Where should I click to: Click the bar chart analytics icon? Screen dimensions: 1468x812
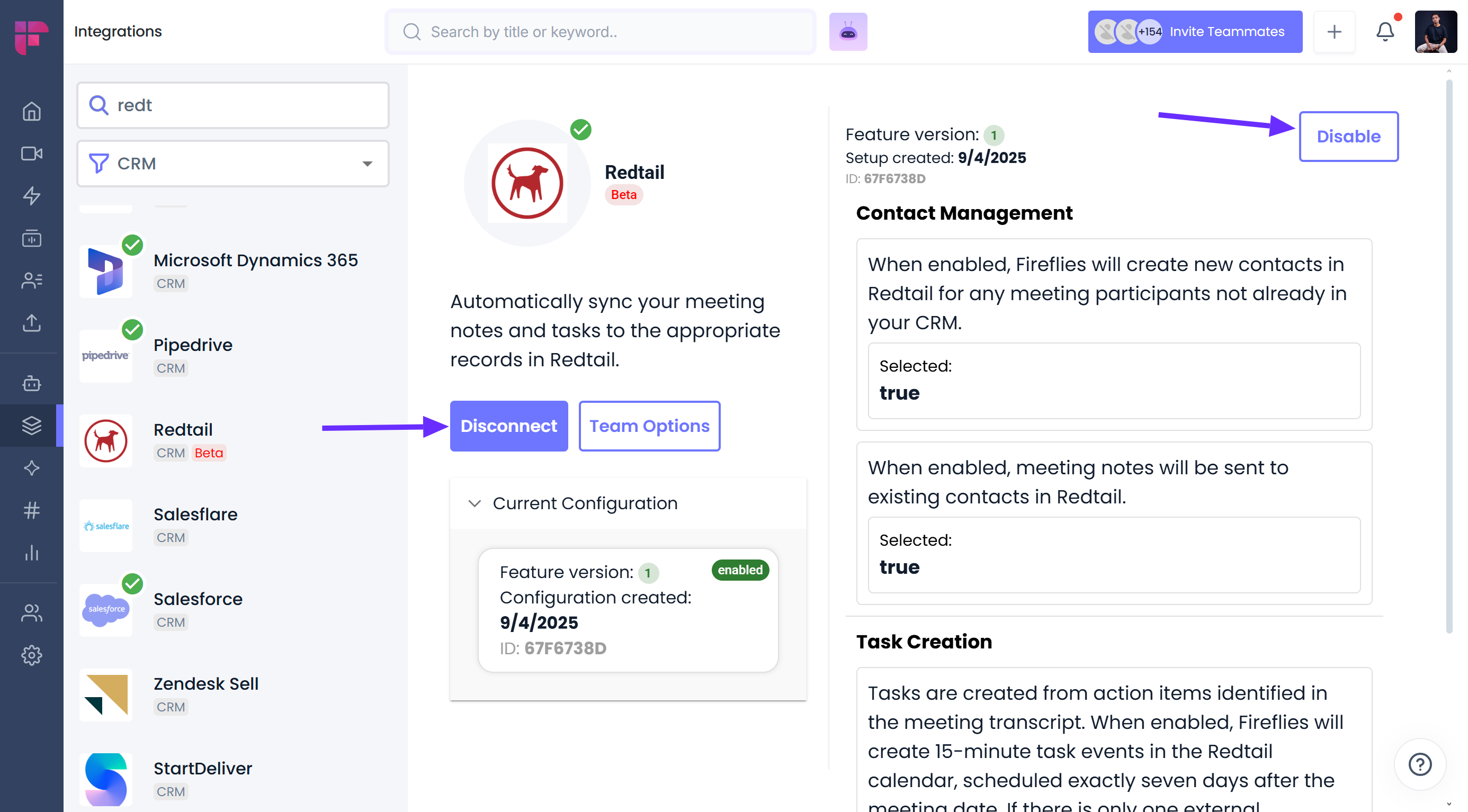[31, 552]
